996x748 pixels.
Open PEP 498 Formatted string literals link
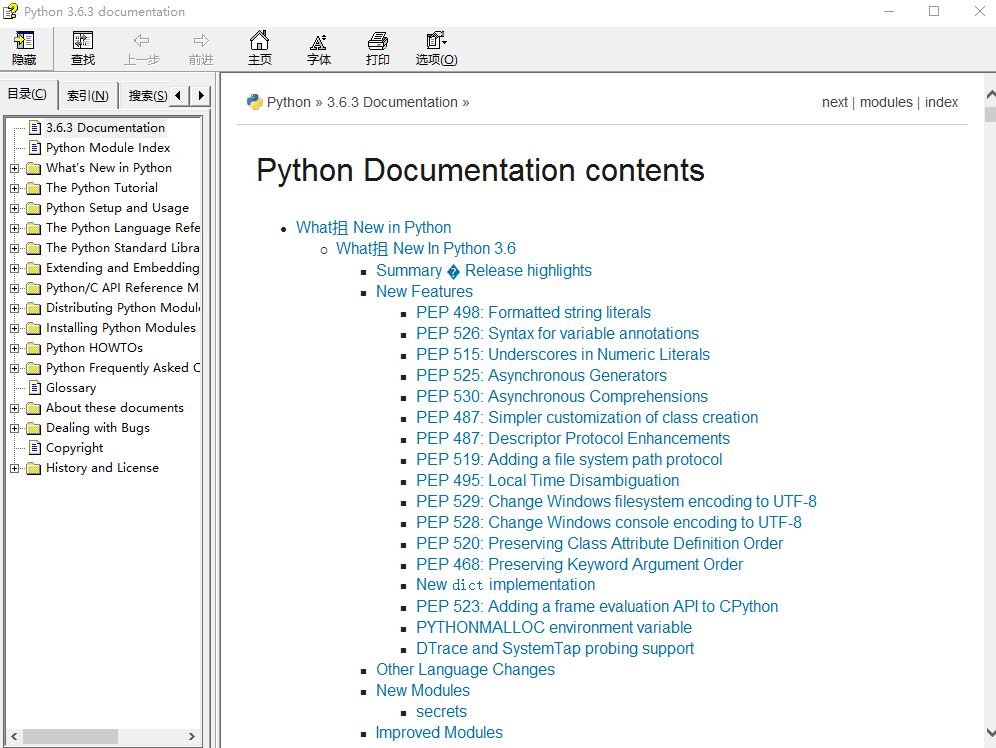[x=533, y=313]
